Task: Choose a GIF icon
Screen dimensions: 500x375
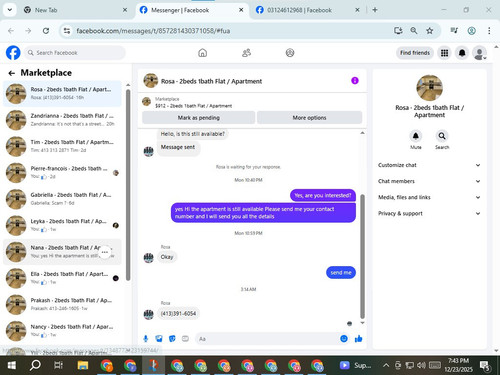Action: [x=185, y=339]
